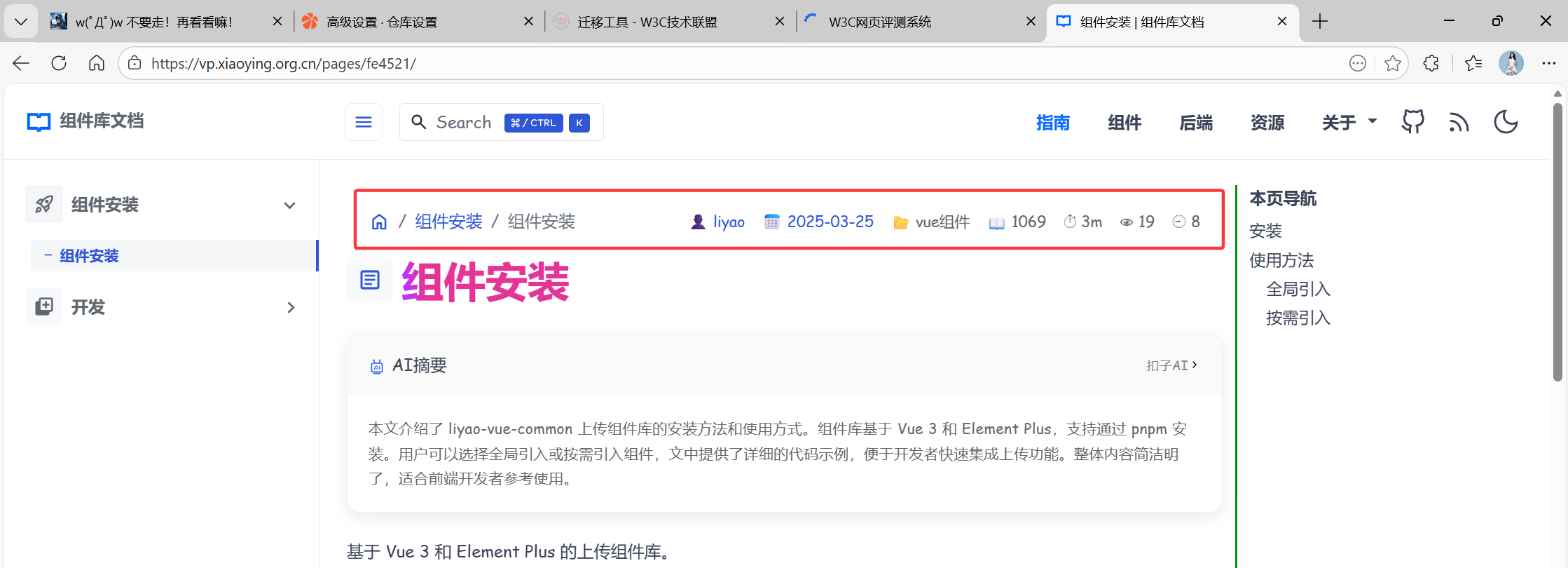This screenshot has height=568, width=1568.
Task: Expand the 开发 sidebar group
Action: (291, 307)
